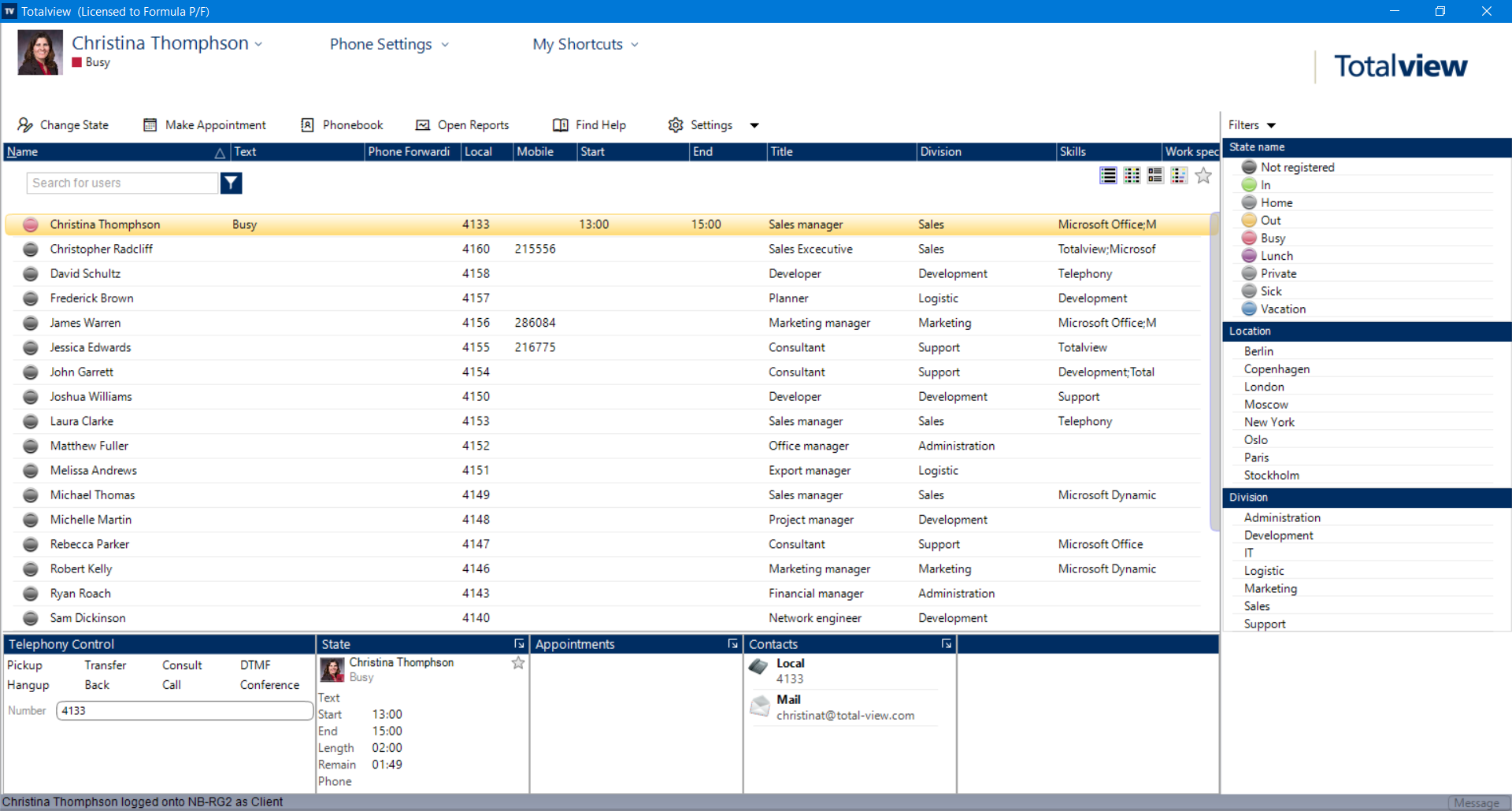Click state icon for Christopher Radcliff
Screen dimensions: 1512x811
31,249
